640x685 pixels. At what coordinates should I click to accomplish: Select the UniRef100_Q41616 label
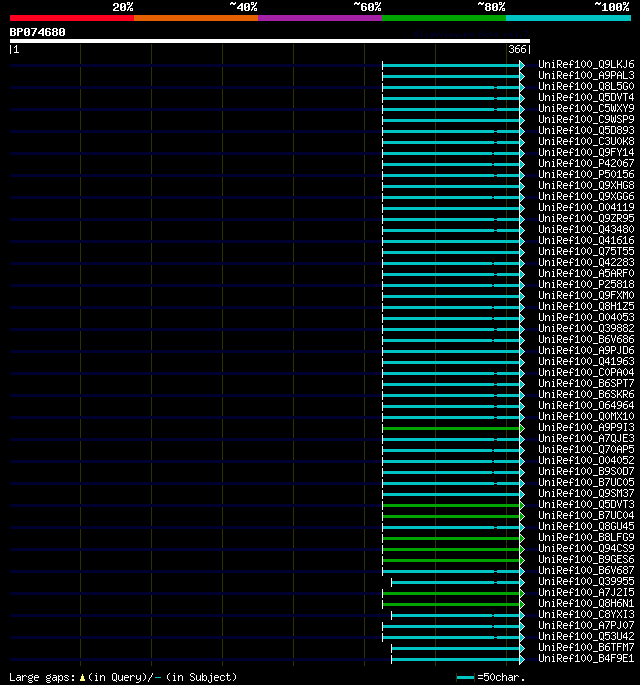[x=586, y=240]
